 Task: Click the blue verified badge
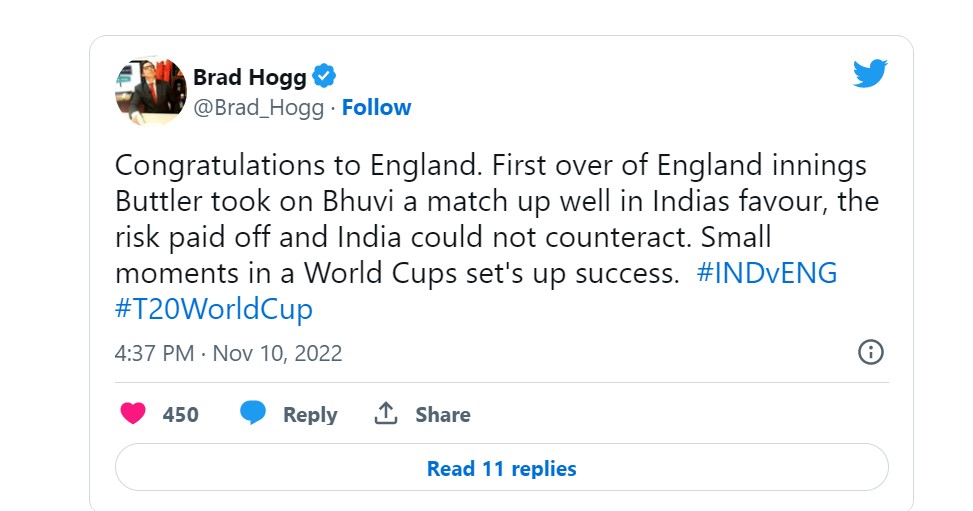click(325, 76)
